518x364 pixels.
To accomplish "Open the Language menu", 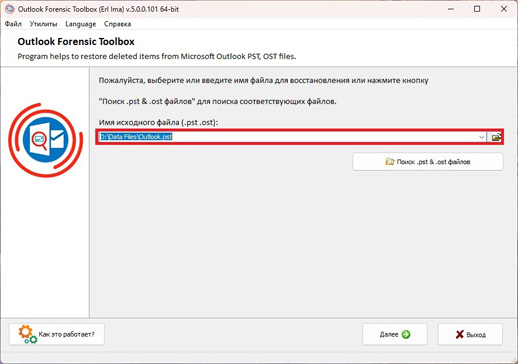I will click(x=81, y=24).
